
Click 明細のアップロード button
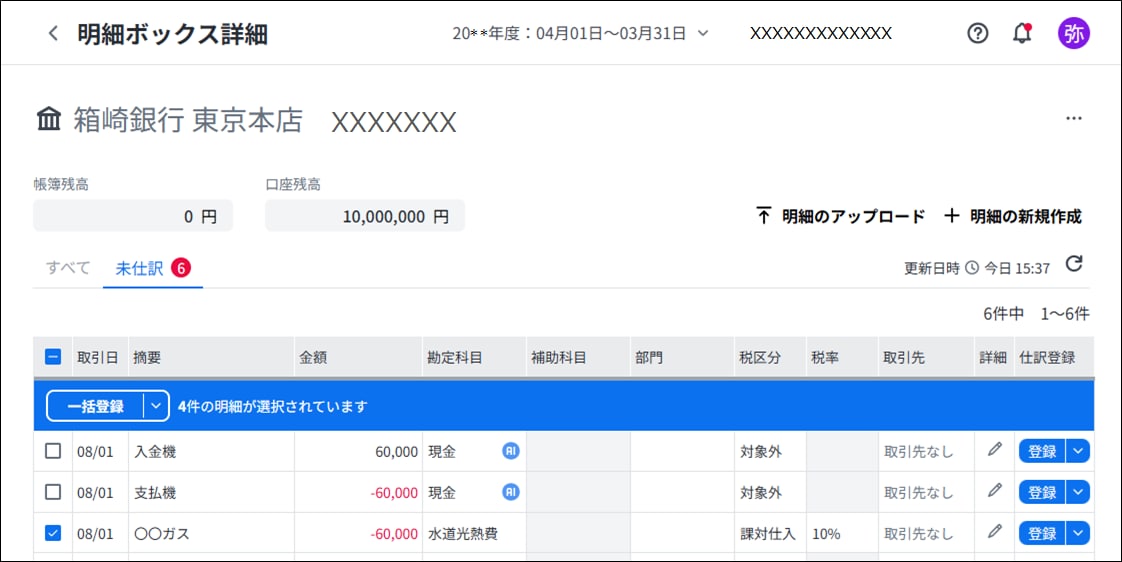(x=840, y=216)
